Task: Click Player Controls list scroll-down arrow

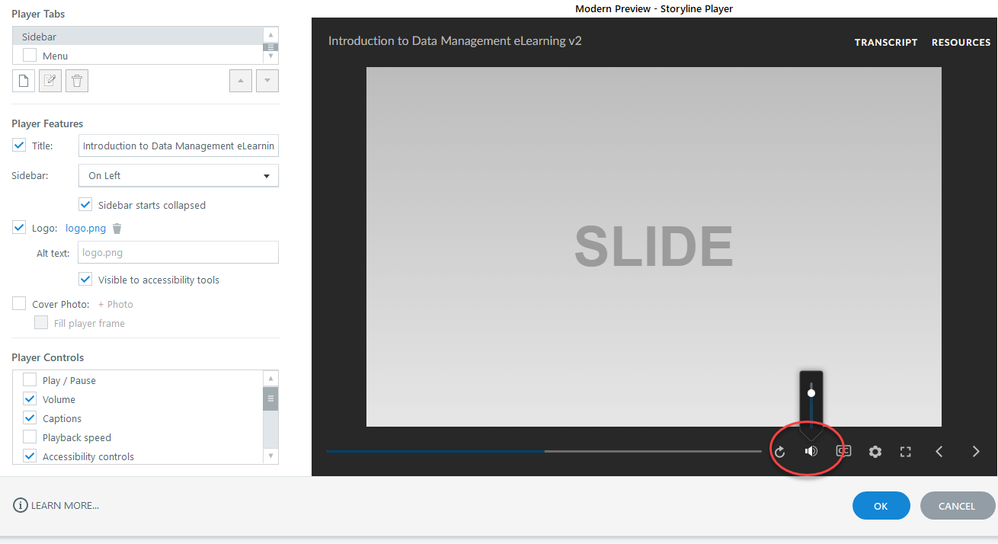Action: pos(271,456)
